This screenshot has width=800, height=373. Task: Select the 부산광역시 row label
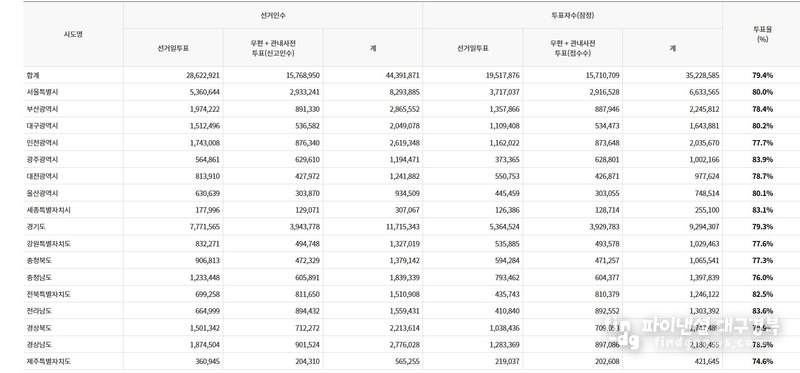pyautogui.click(x=42, y=109)
